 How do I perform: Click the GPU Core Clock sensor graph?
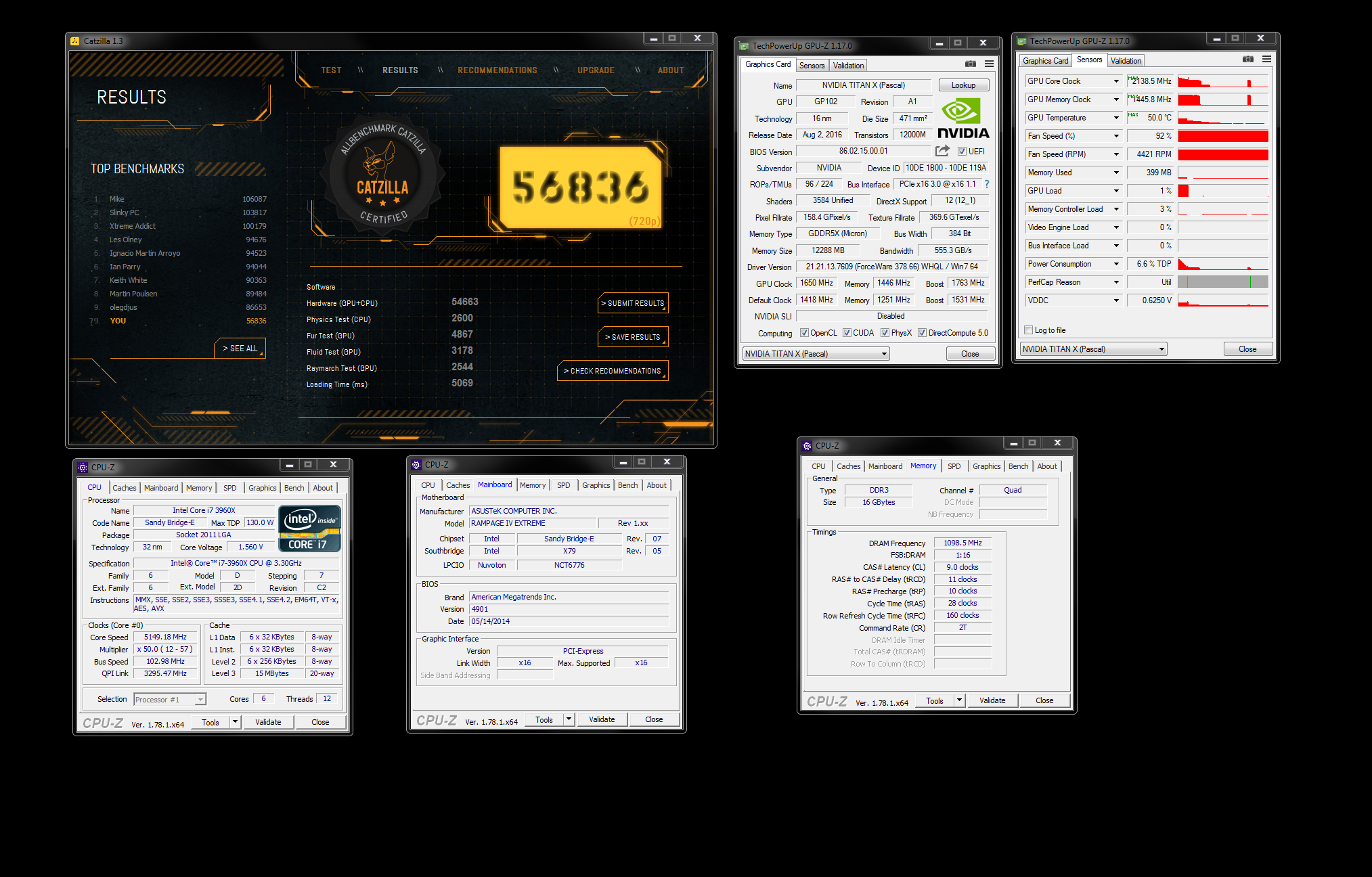click(1223, 81)
